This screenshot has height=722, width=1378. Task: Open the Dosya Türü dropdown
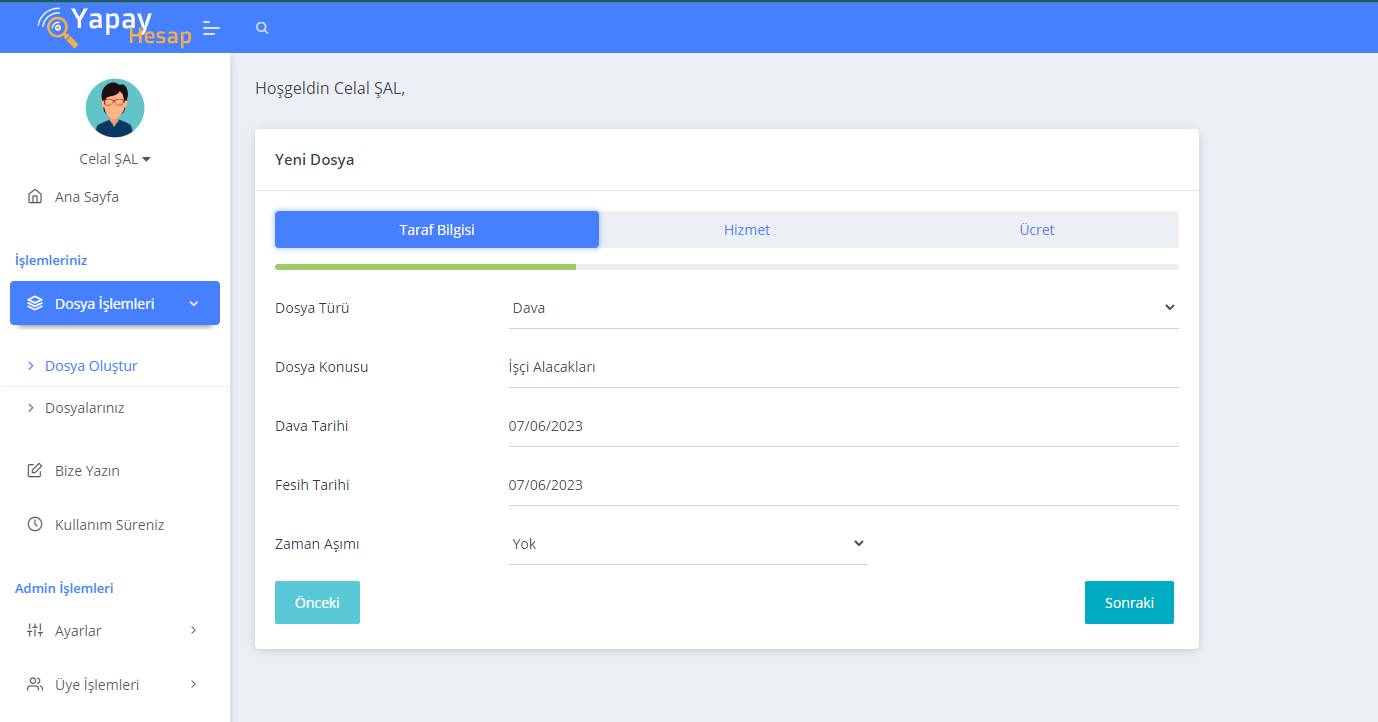tap(843, 308)
